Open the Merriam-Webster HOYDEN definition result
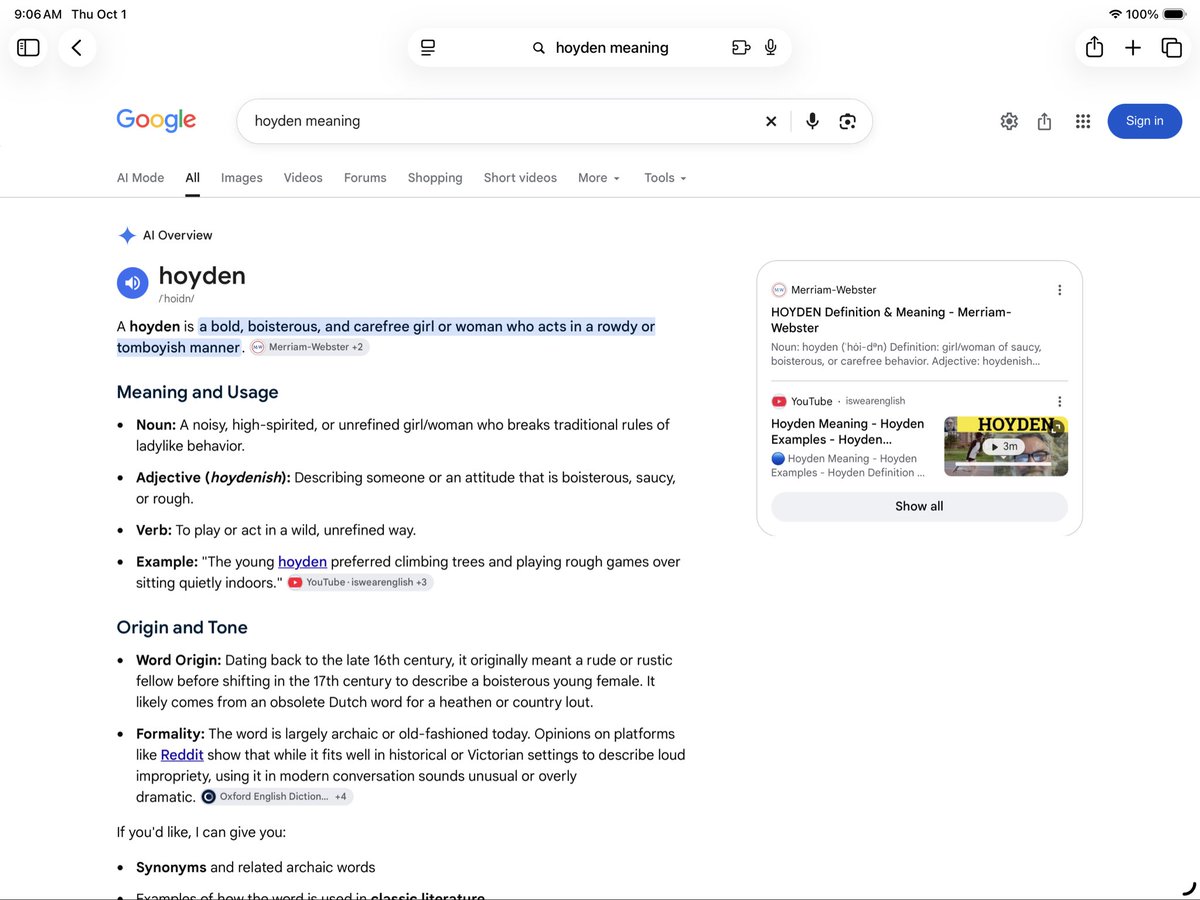Screen dimensions: 1200x900 tap(891, 320)
